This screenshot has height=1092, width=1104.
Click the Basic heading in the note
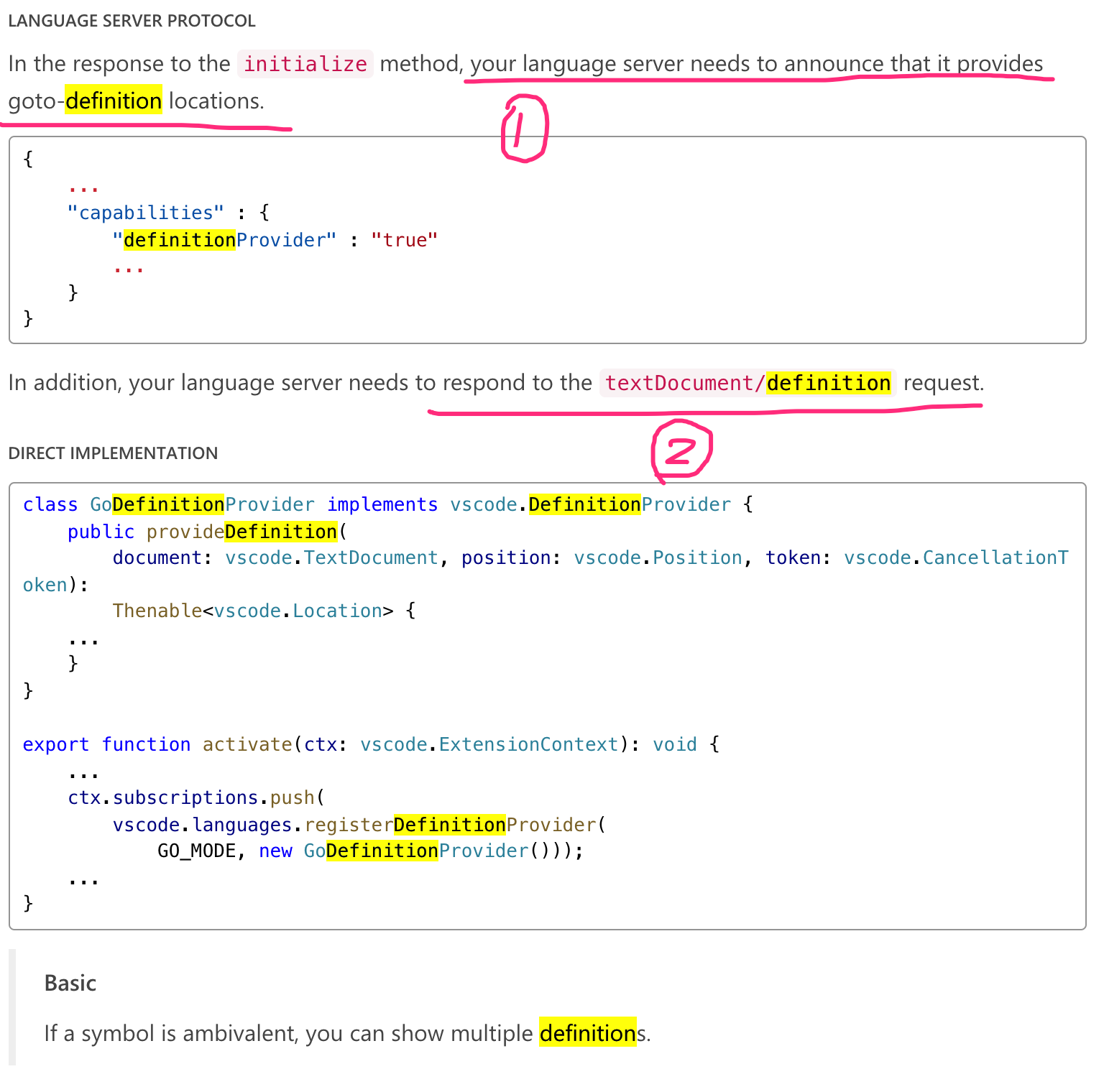(70, 983)
